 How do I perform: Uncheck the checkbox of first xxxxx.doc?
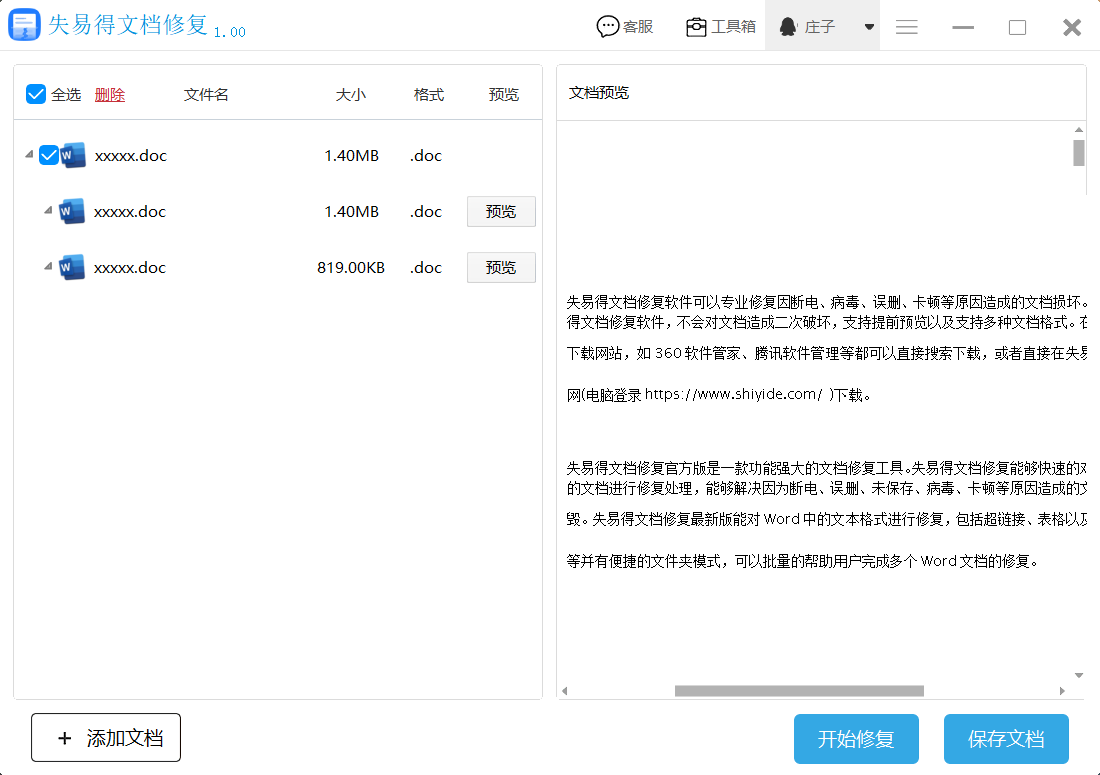pyautogui.click(x=48, y=154)
